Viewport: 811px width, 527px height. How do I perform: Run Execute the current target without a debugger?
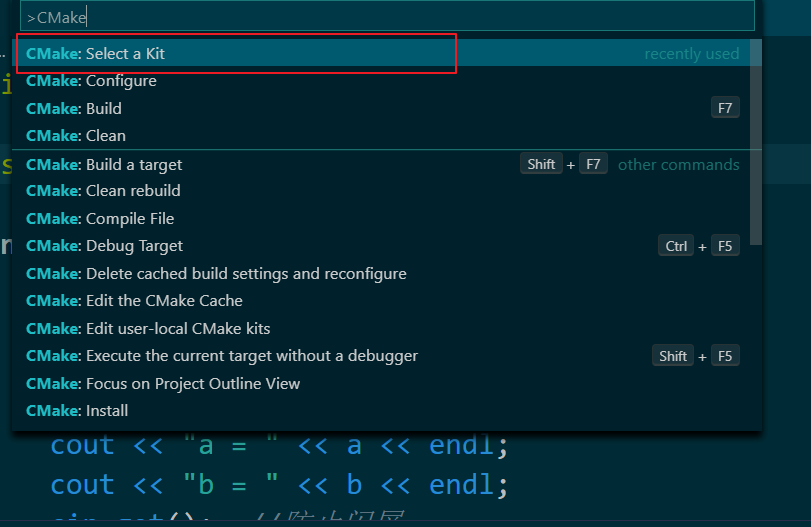pyautogui.click(x=387, y=356)
